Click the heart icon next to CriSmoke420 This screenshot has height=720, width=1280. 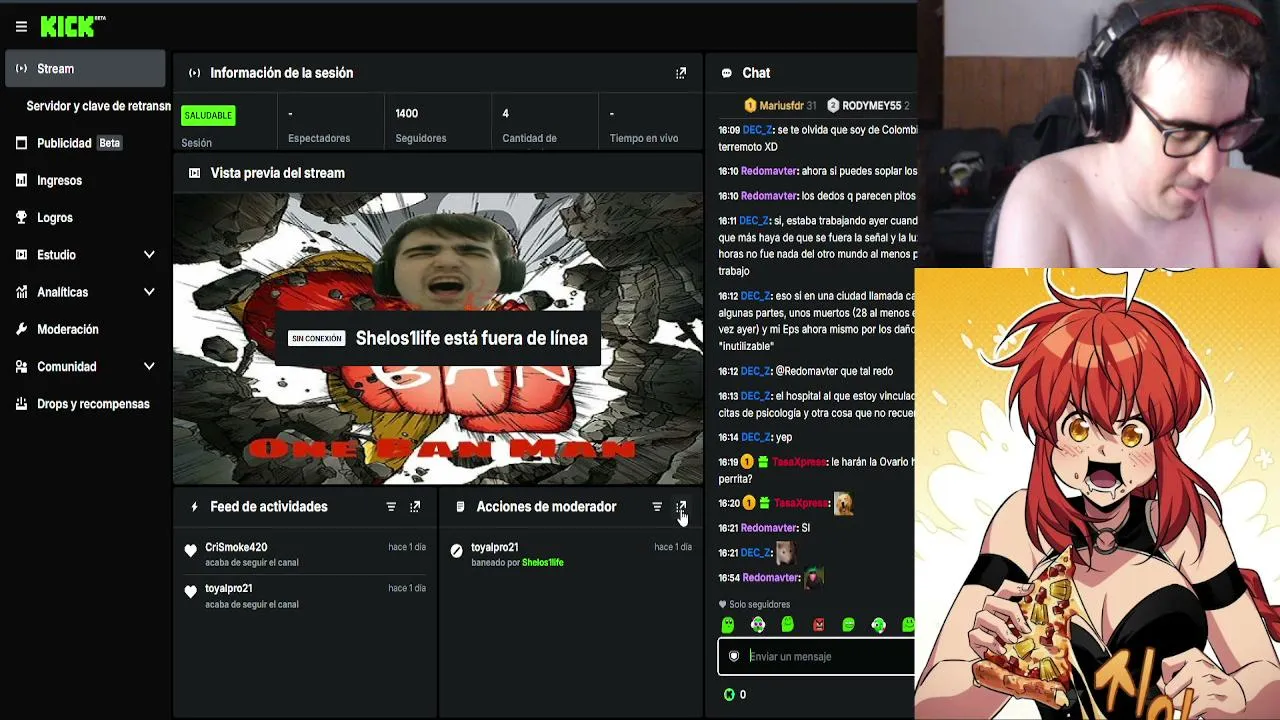191,550
